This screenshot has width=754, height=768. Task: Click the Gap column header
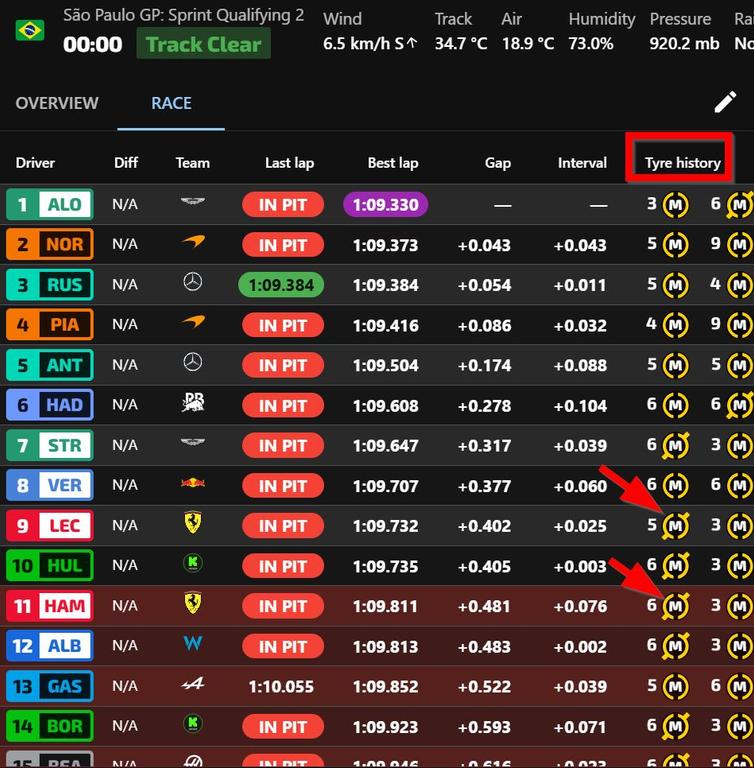tap(498, 163)
